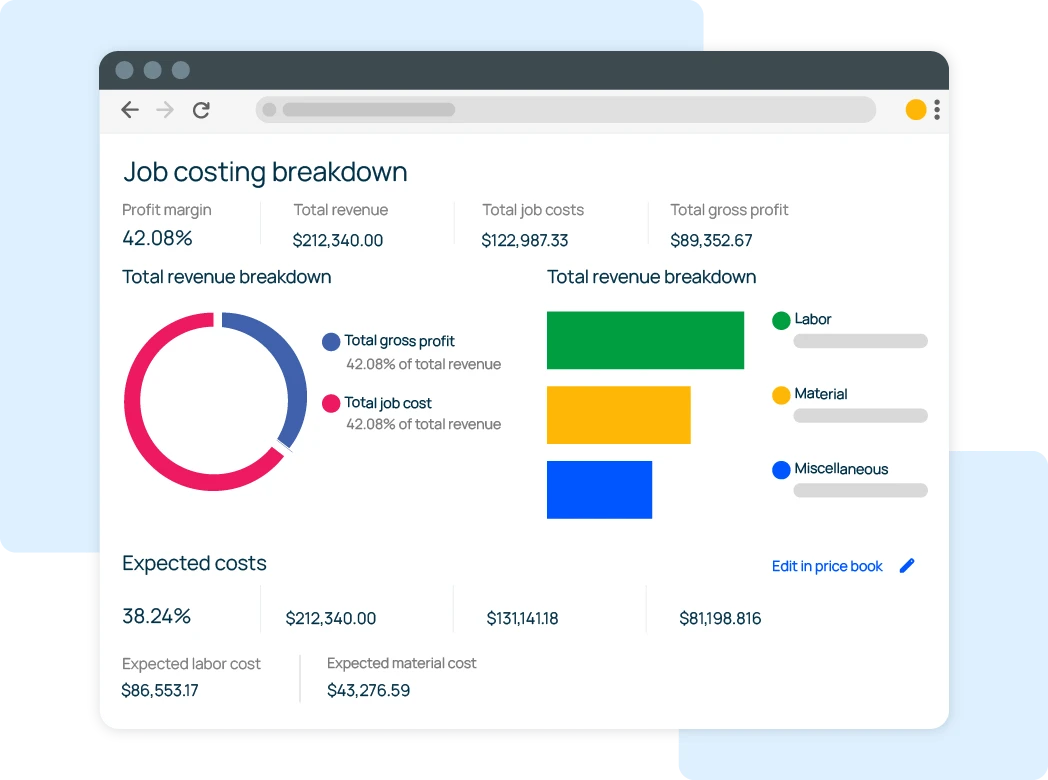Click expected profit value $81,198.816
The image size is (1048, 780).
[720, 619]
